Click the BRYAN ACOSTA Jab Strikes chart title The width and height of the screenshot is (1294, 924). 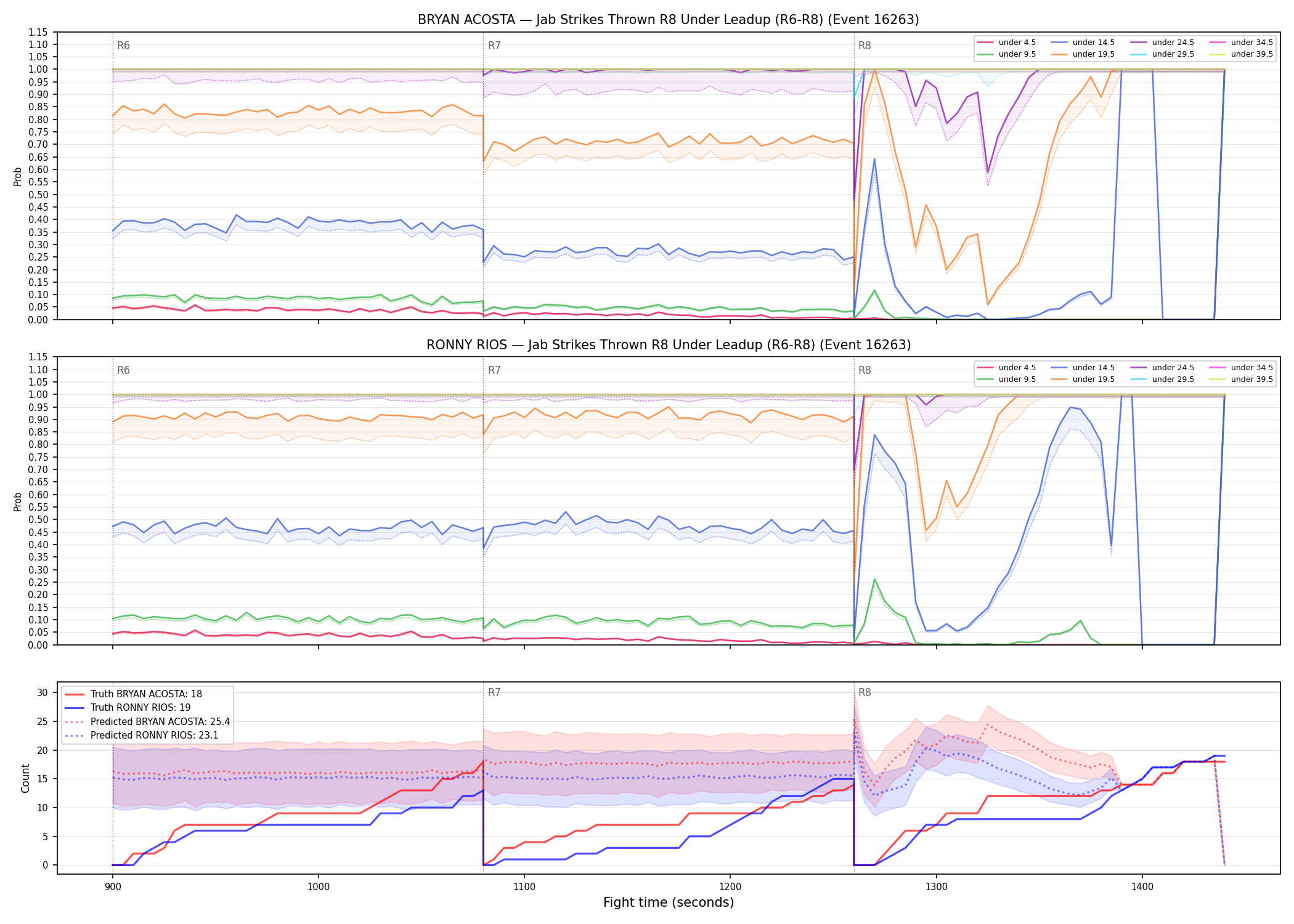(668, 20)
